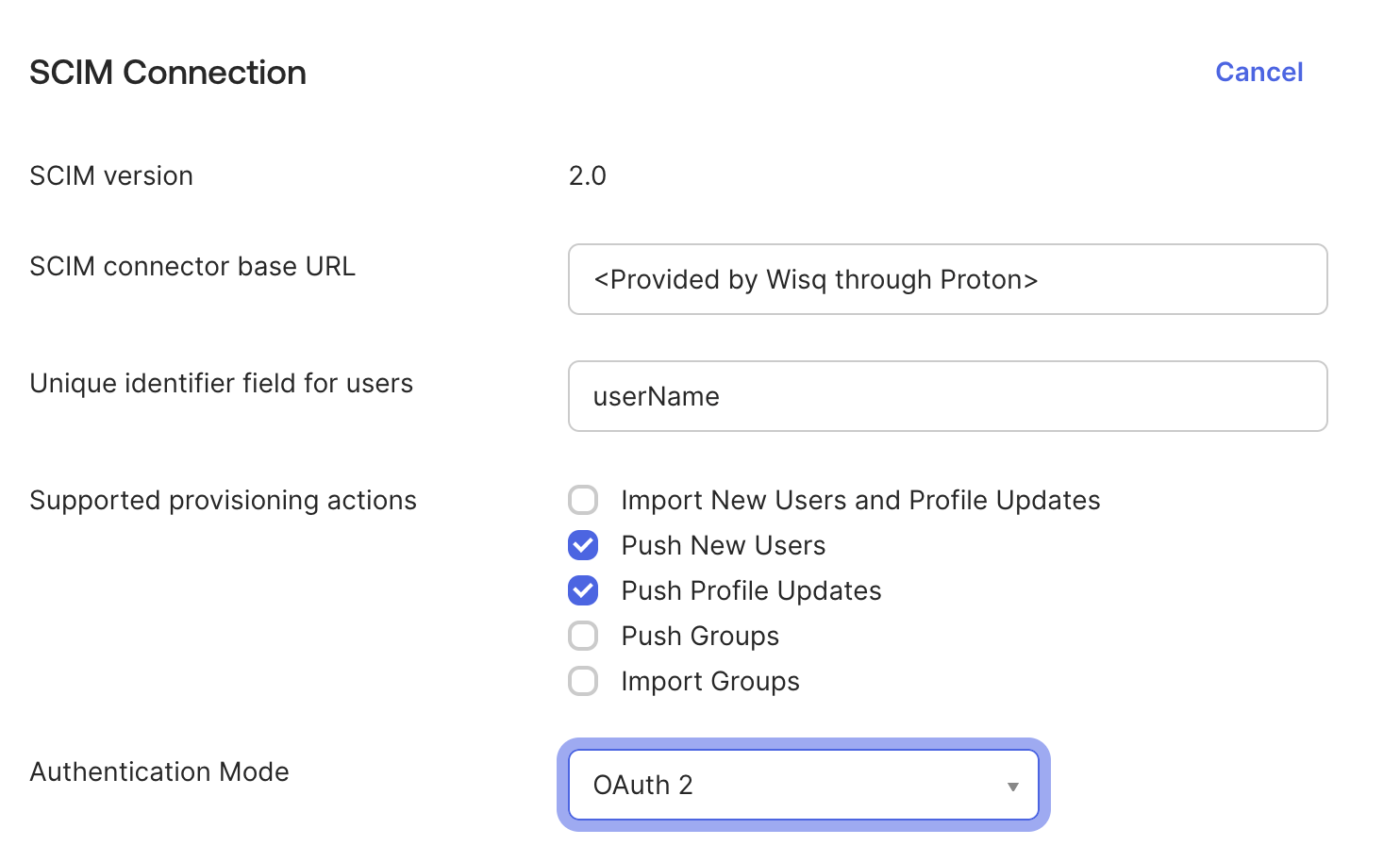1400x862 pixels.
Task: Click the Cancel link
Action: (1258, 73)
